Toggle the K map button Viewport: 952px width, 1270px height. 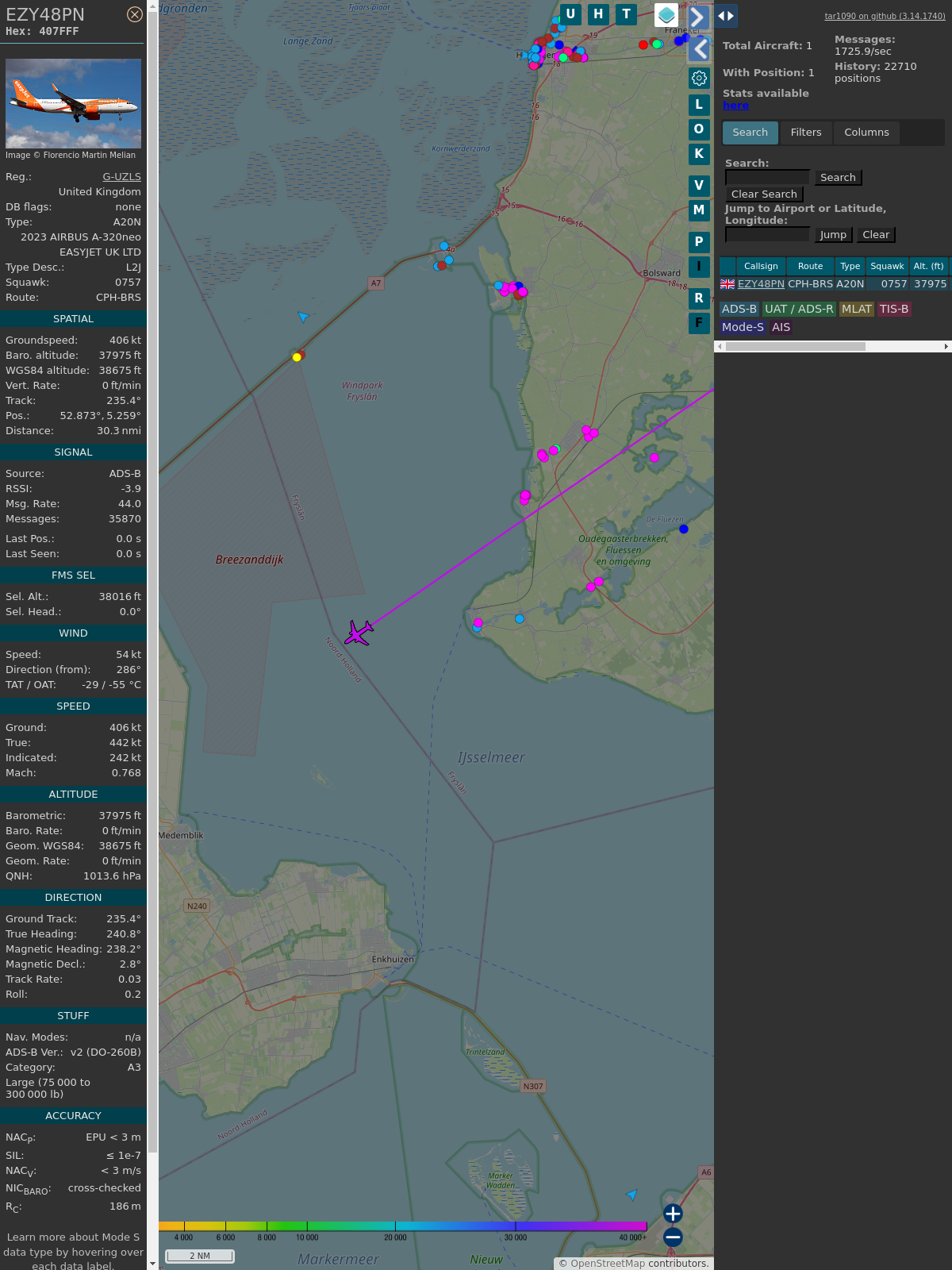pyautogui.click(x=699, y=154)
